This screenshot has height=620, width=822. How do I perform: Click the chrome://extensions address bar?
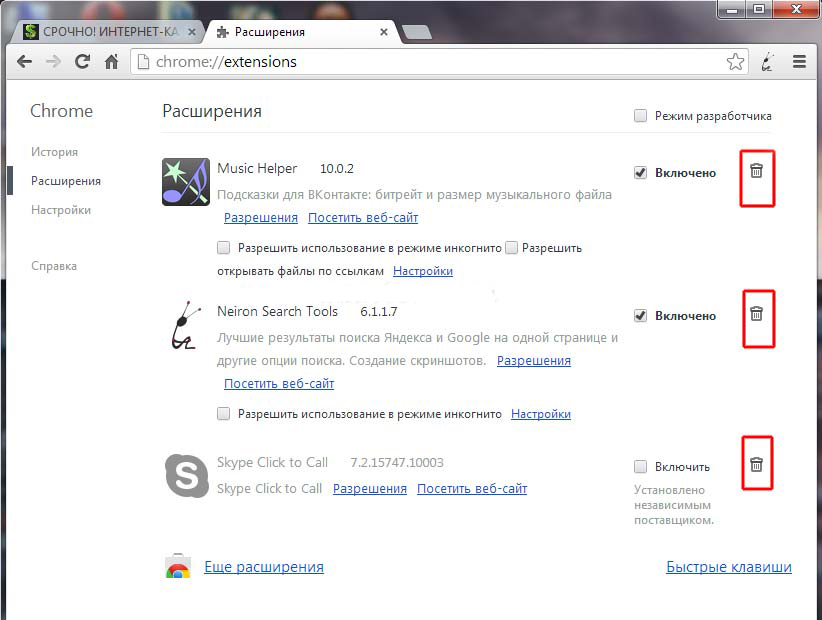[x=430, y=62]
